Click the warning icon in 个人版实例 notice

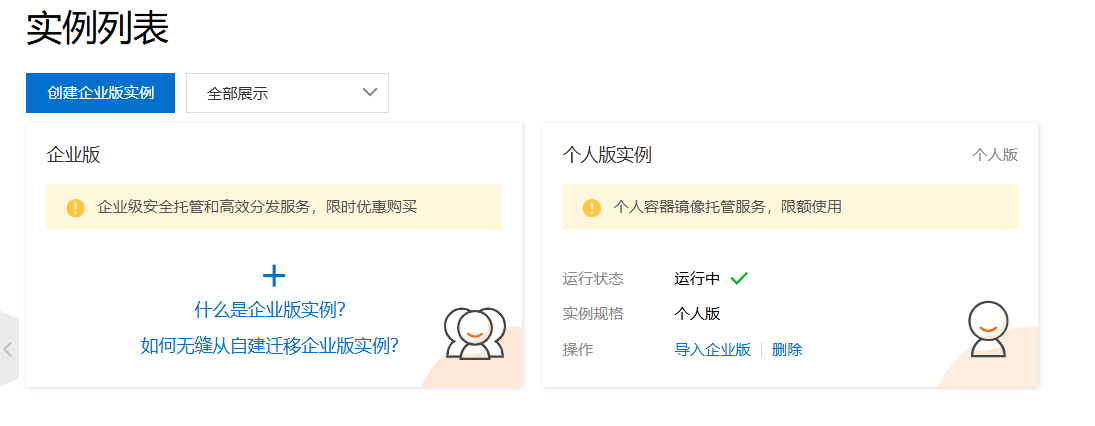(x=591, y=207)
